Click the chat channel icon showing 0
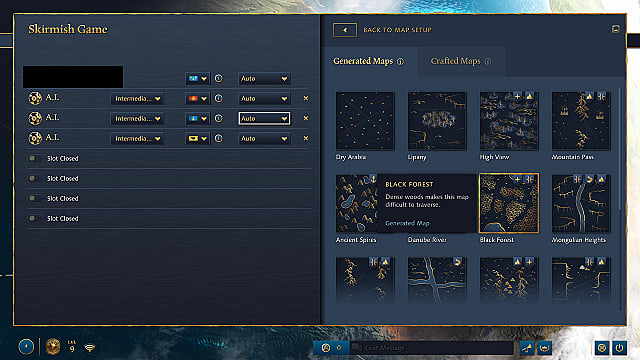 point(331,348)
